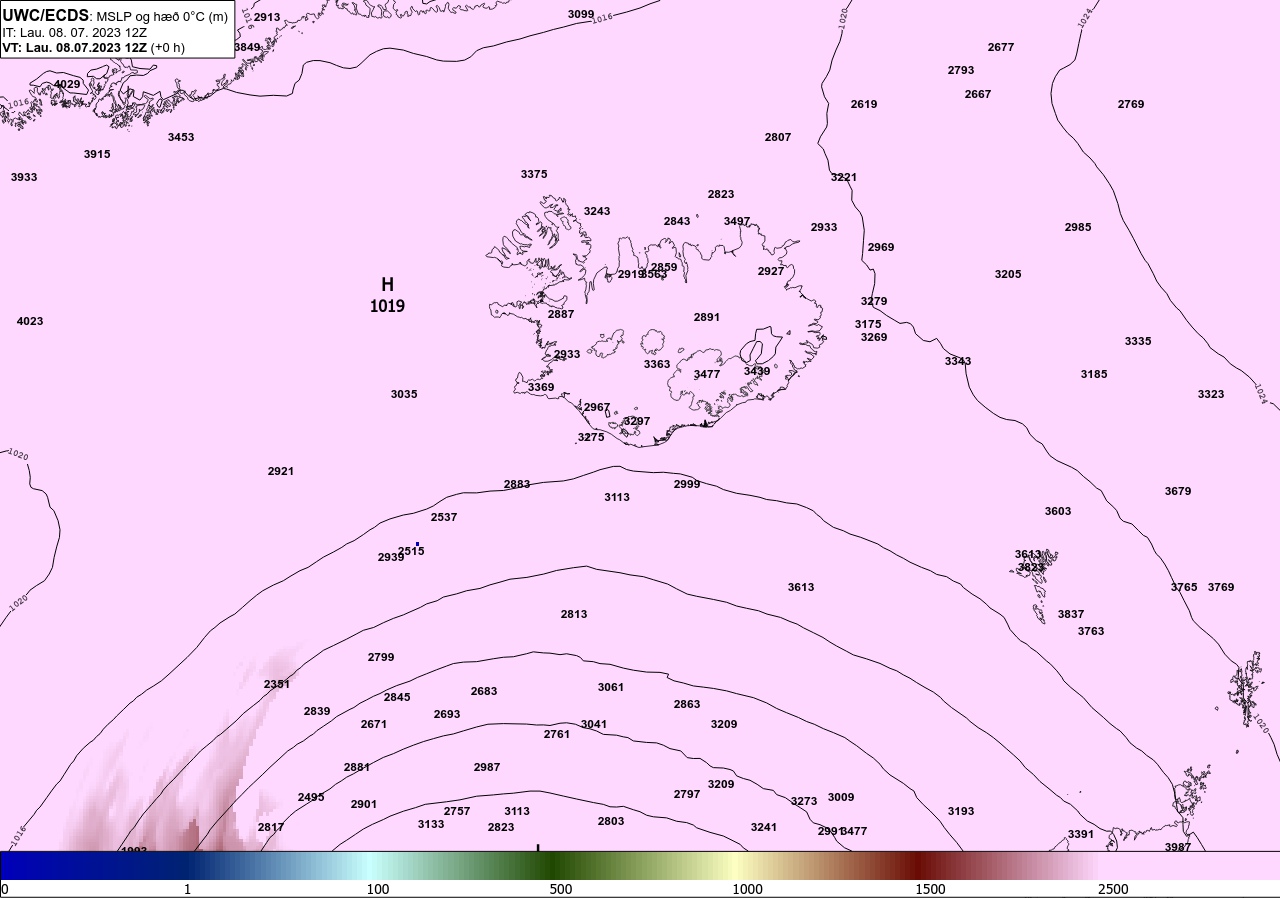Click the 3369 height value
Screen dimensions: 1280x898
tap(541, 387)
